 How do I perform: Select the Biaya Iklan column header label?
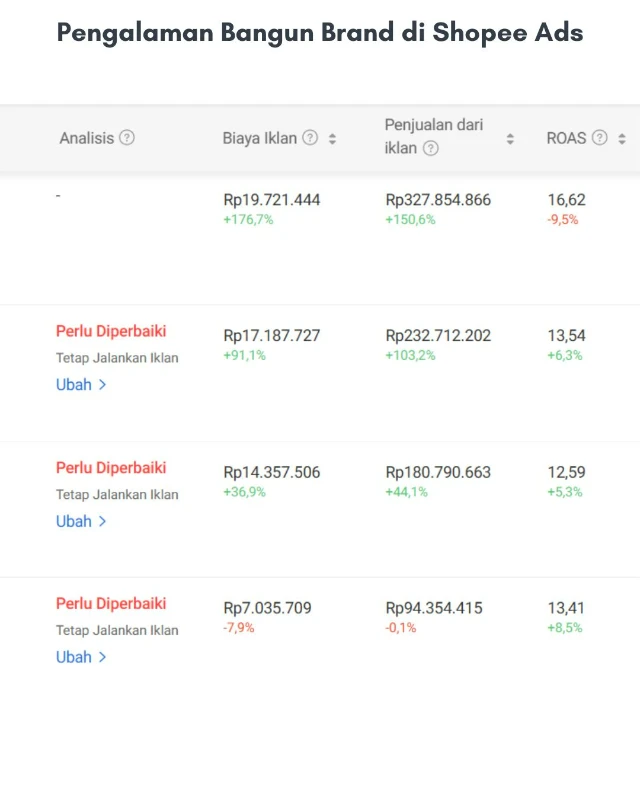tap(260, 138)
